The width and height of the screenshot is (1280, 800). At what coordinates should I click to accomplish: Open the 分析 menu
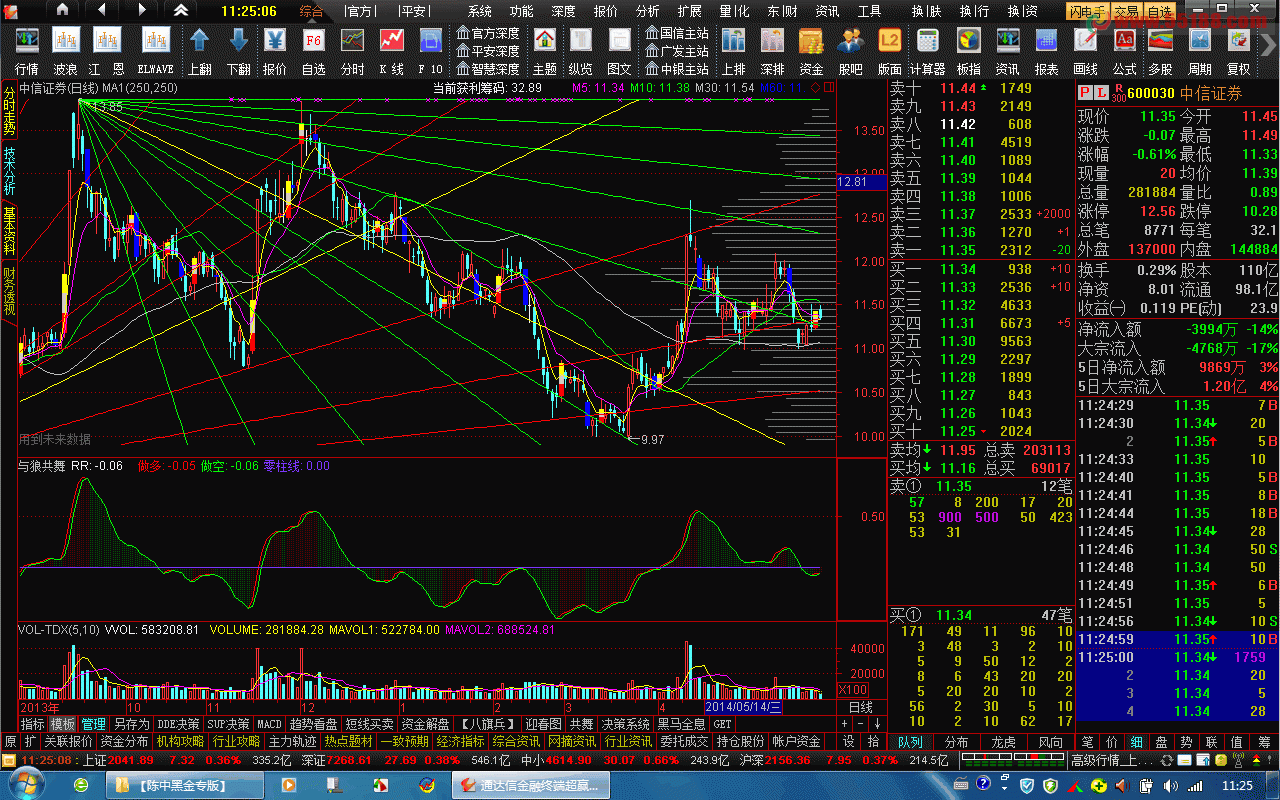tap(648, 11)
